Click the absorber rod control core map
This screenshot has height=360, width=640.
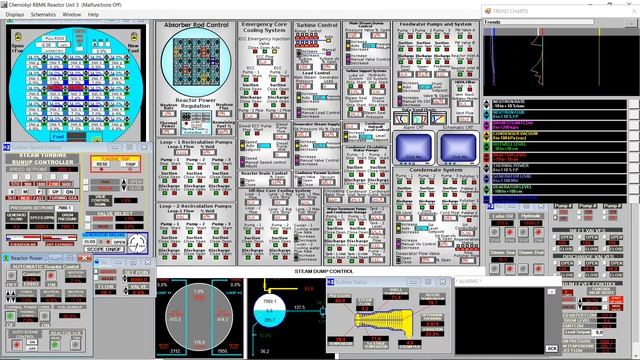tap(196, 62)
